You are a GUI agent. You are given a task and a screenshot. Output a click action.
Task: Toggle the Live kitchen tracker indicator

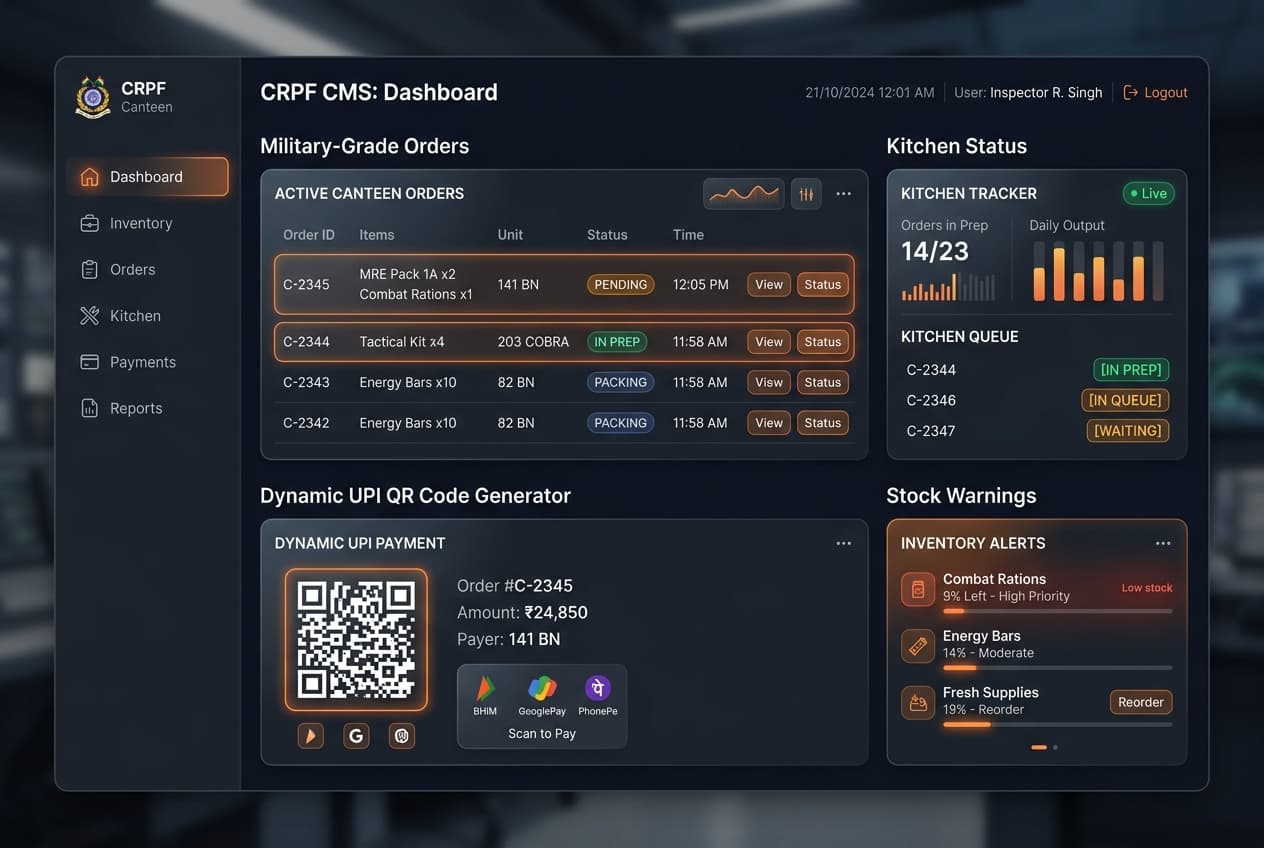tap(1148, 194)
